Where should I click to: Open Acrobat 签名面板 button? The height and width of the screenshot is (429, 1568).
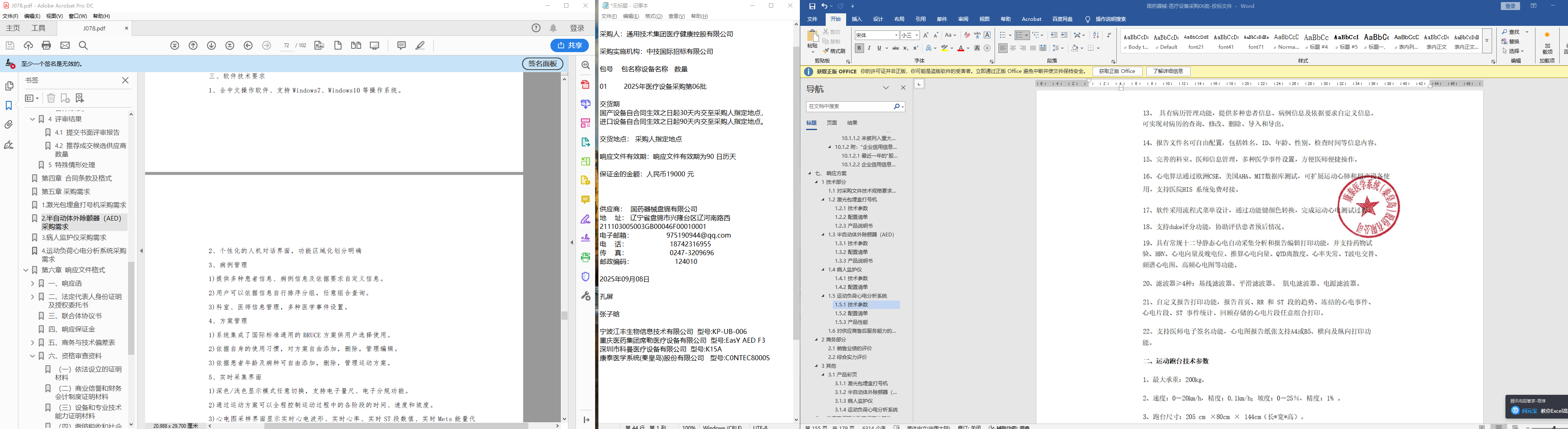click(x=543, y=64)
